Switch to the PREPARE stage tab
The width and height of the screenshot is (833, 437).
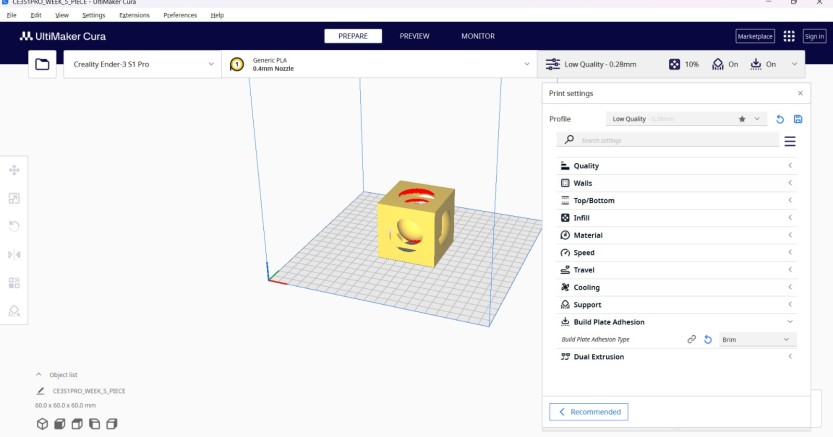pyautogui.click(x=353, y=36)
